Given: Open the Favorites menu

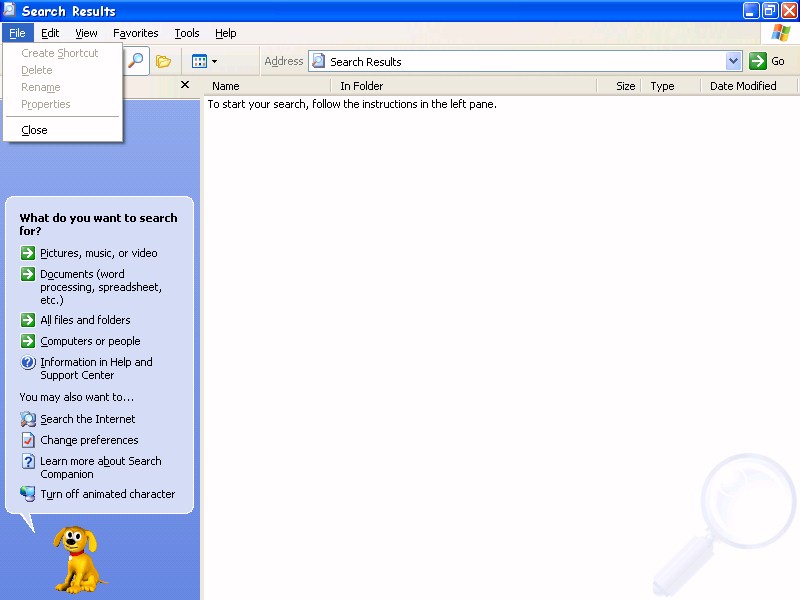Looking at the screenshot, I should (x=136, y=33).
